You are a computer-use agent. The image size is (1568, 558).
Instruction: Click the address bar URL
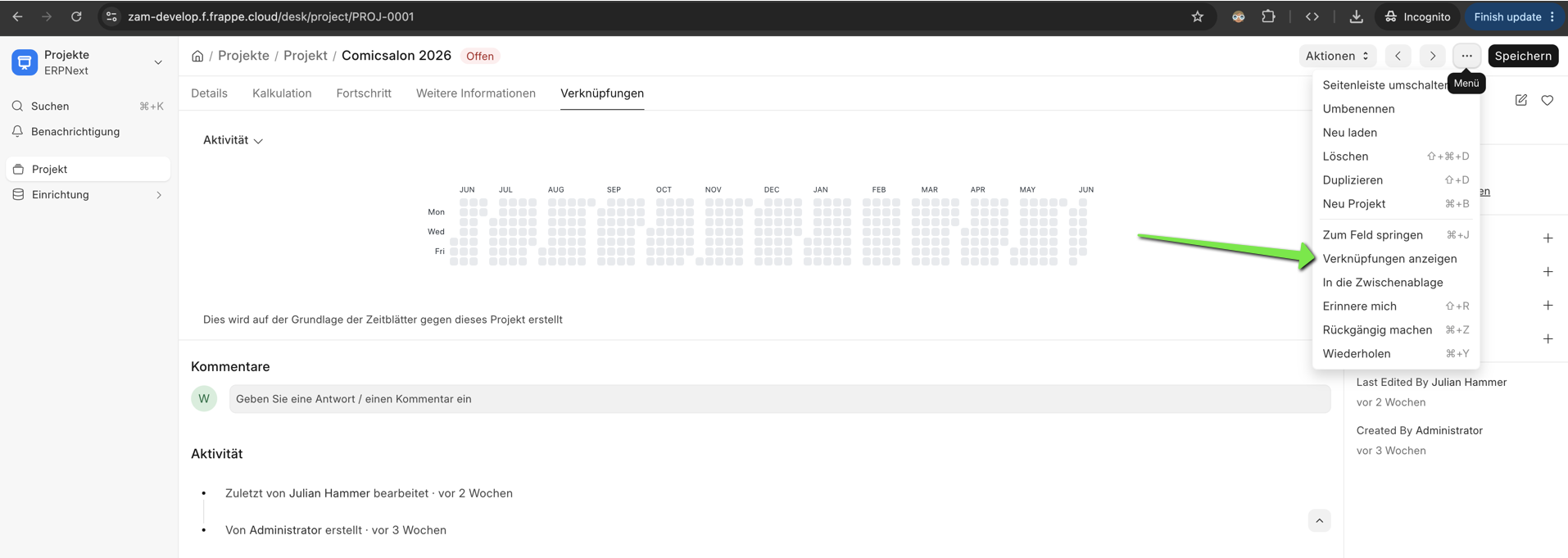(x=270, y=16)
